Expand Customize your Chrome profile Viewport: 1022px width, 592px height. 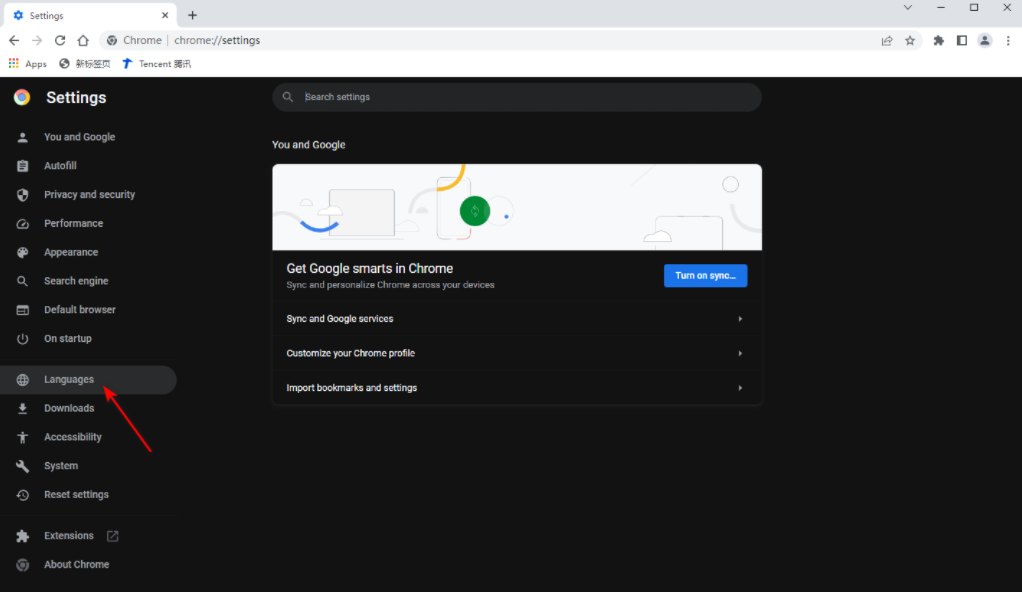517,353
